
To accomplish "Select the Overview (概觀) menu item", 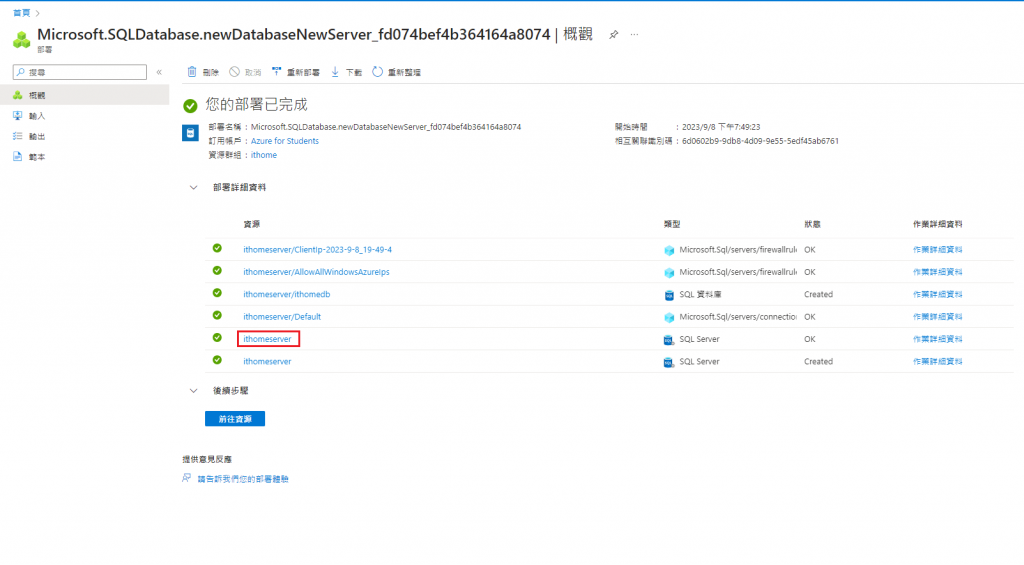I will 84,95.
